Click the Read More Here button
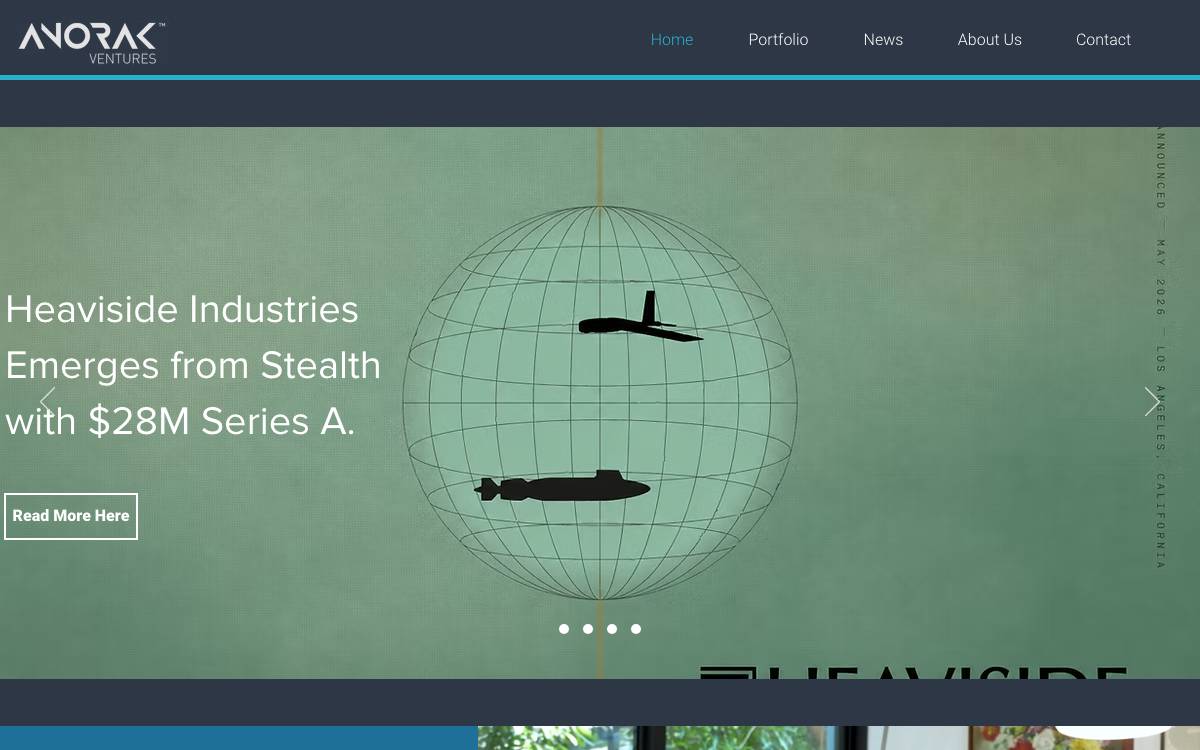 pos(71,516)
